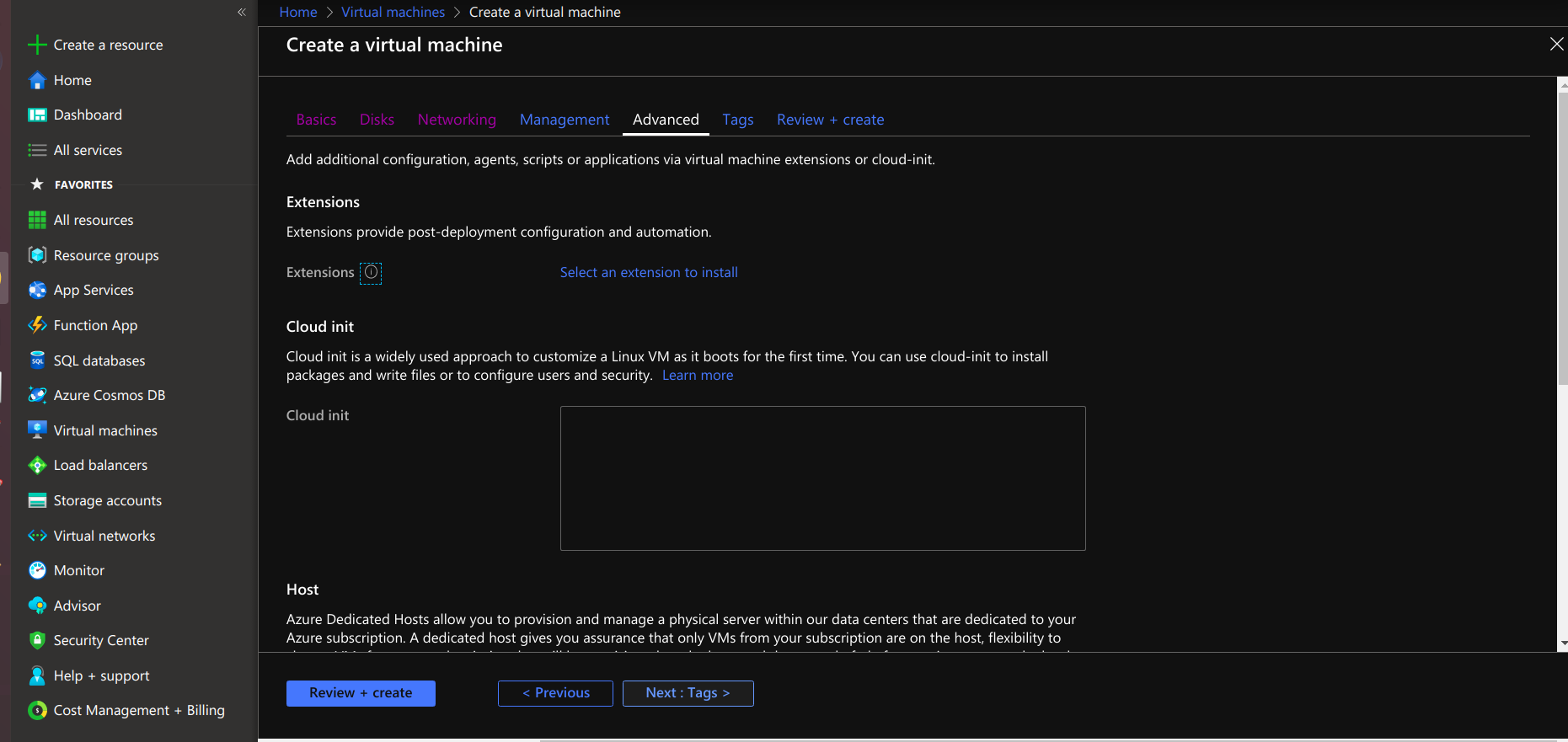Click inside the Cloud init text box
Viewport: 1568px width, 742px height.
tap(822, 478)
